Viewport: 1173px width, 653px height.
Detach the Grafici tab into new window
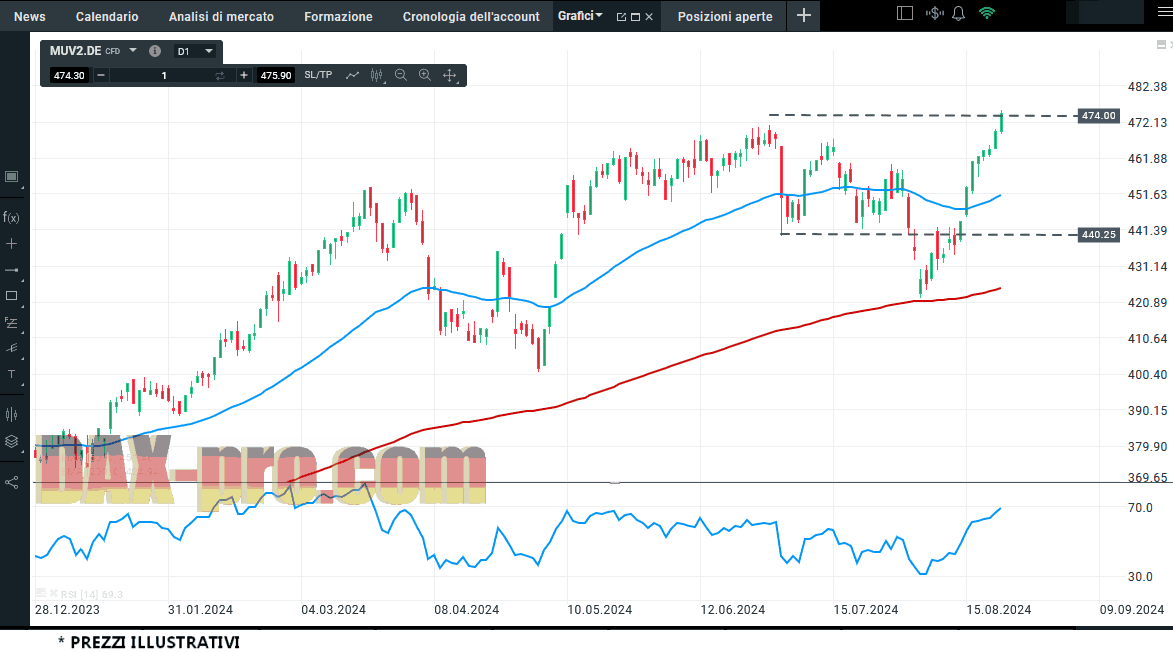tap(621, 16)
